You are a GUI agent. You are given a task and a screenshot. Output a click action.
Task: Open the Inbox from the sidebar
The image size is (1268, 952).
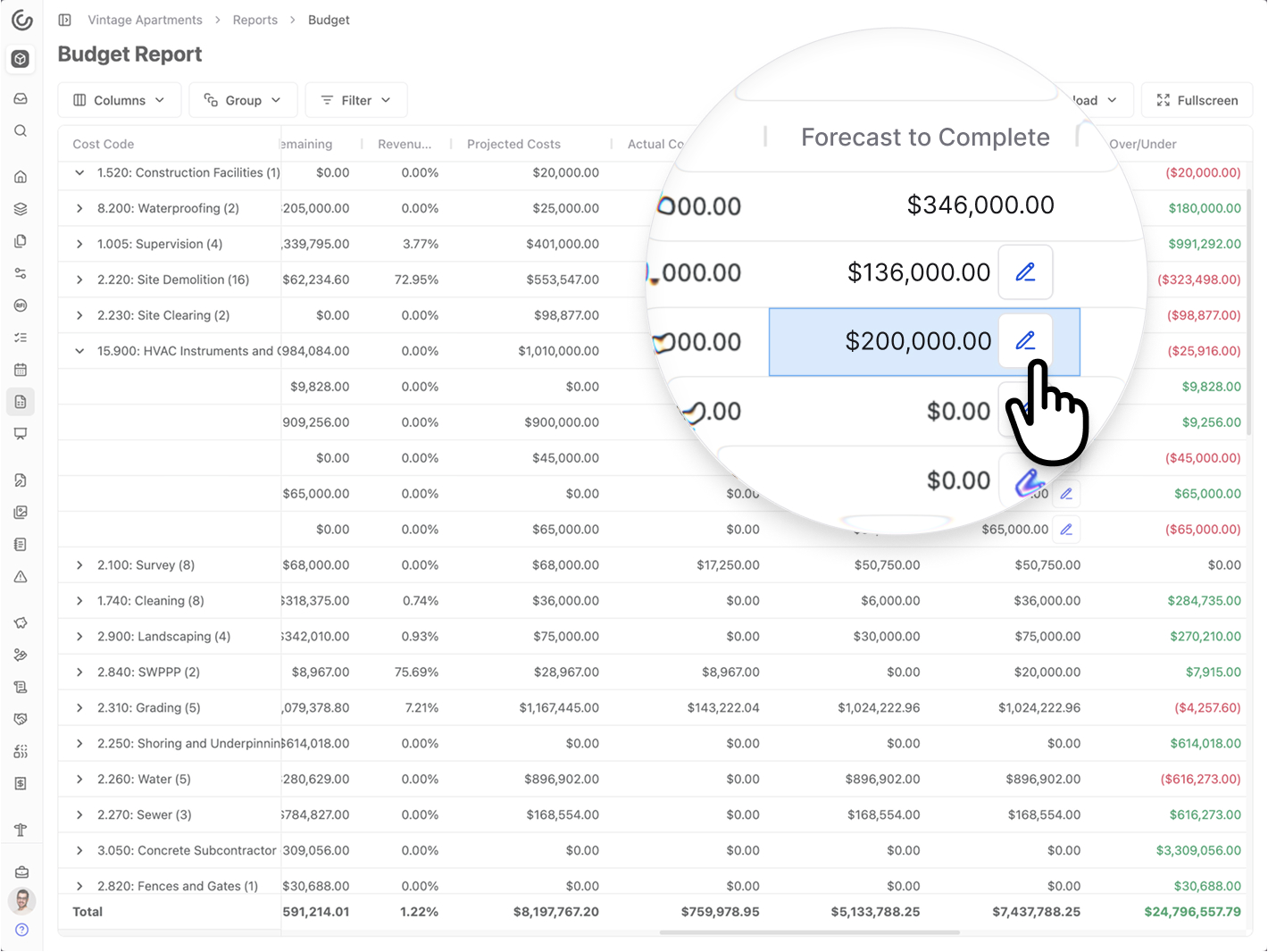[21, 98]
